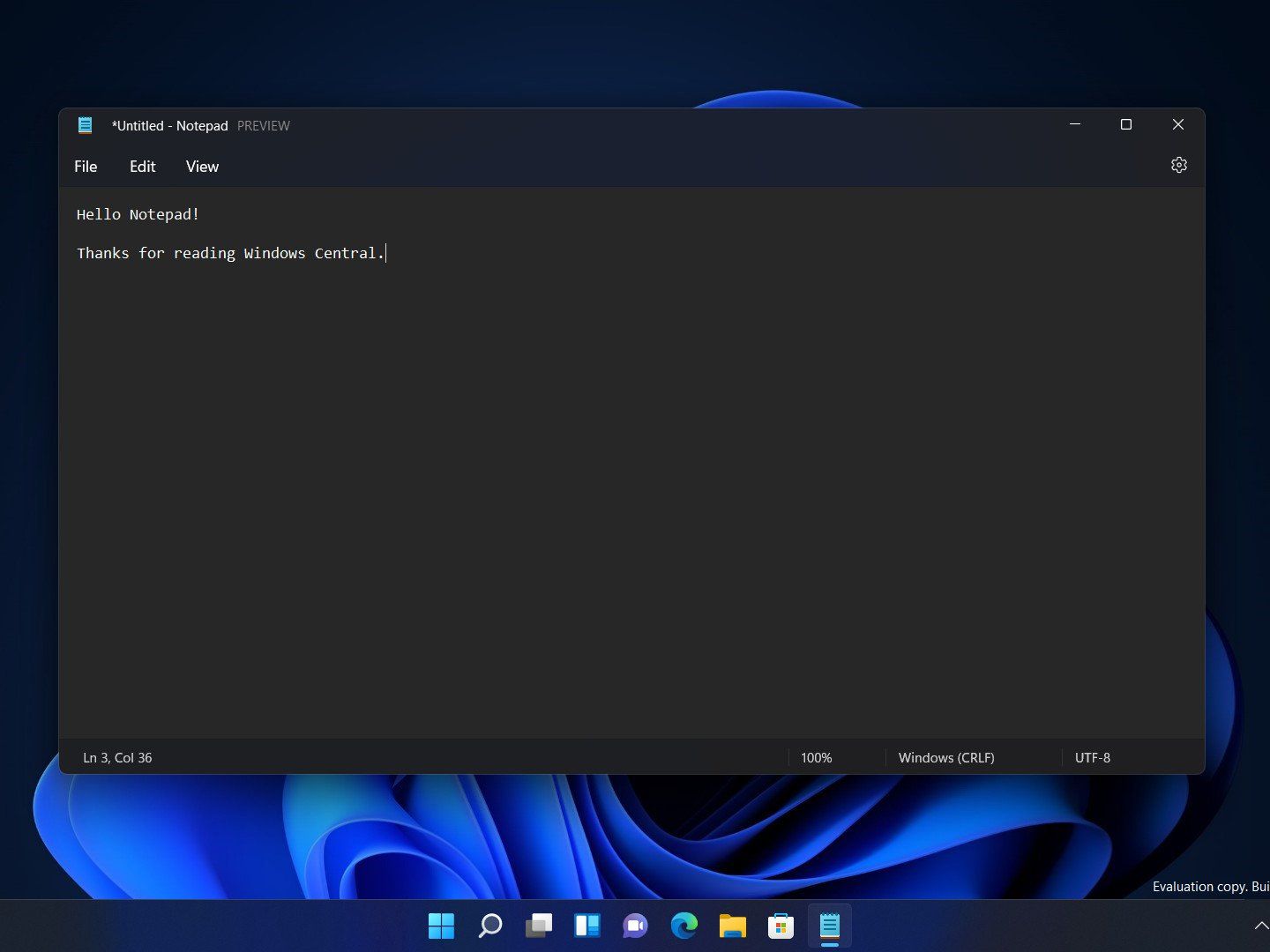Screen dimensions: 1270x952
Task: Maximize the Notepad window
Action: tap(1125, 125)
